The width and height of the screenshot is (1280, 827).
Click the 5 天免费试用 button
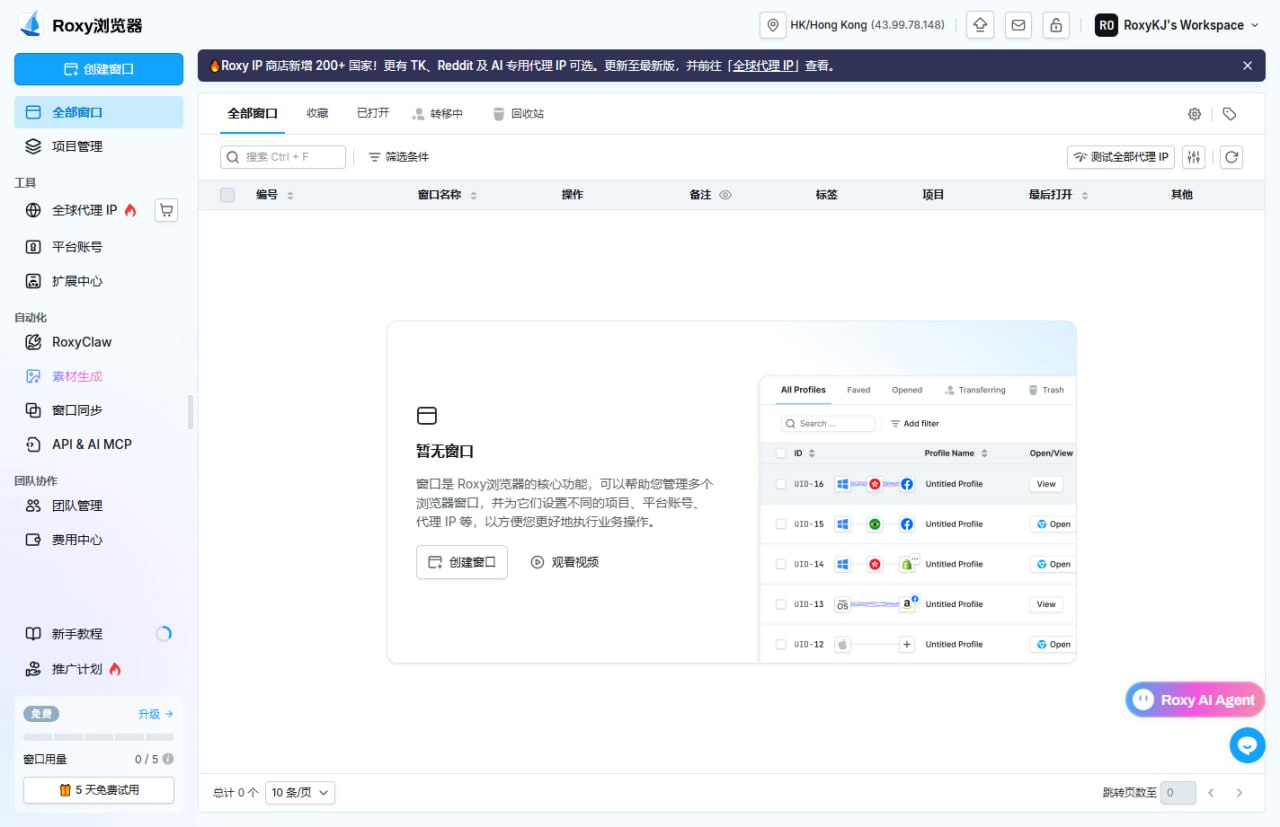pyautogui.click(x=99, y=790)
